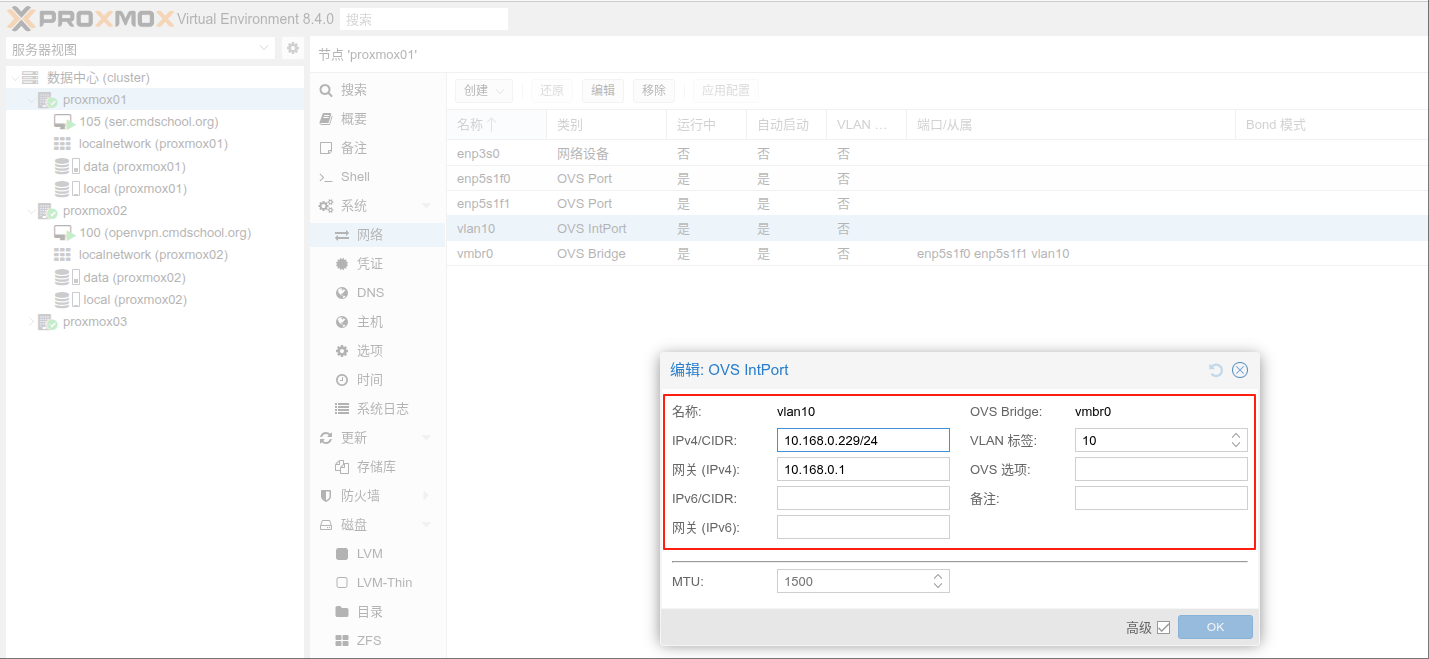1429x659 pixels.
Task: Open the server view dropdown
Action: [x=265, y=48]
